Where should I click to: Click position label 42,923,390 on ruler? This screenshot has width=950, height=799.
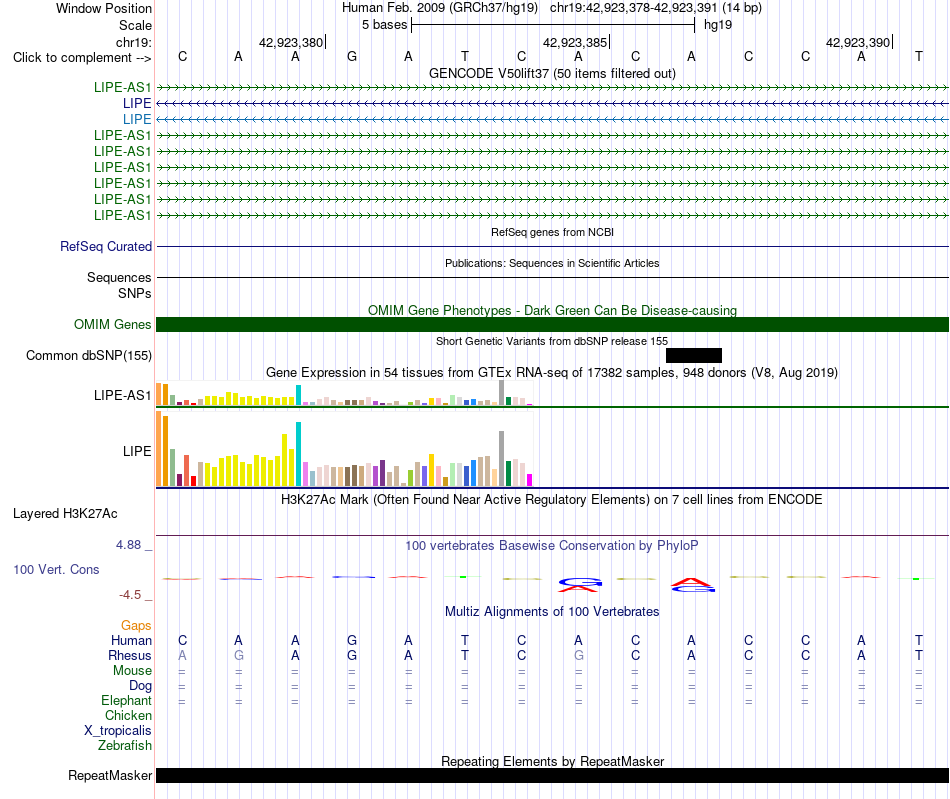pyautogui.click(x=858, y=42)
